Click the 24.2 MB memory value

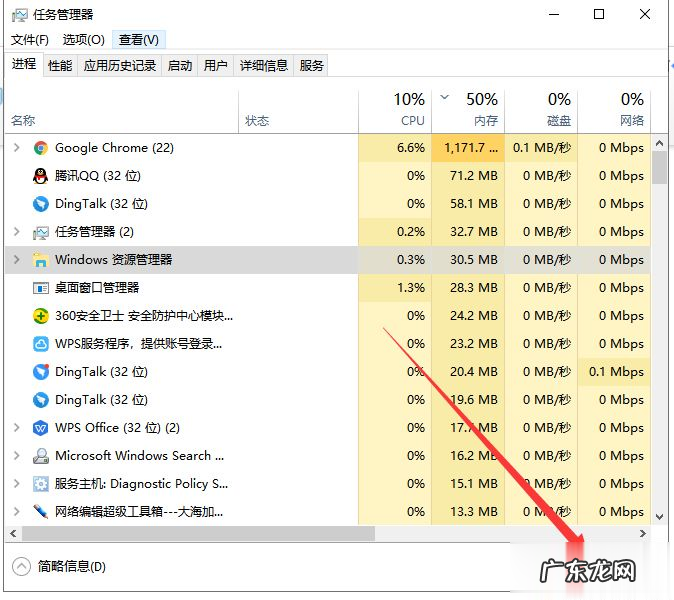474,316
